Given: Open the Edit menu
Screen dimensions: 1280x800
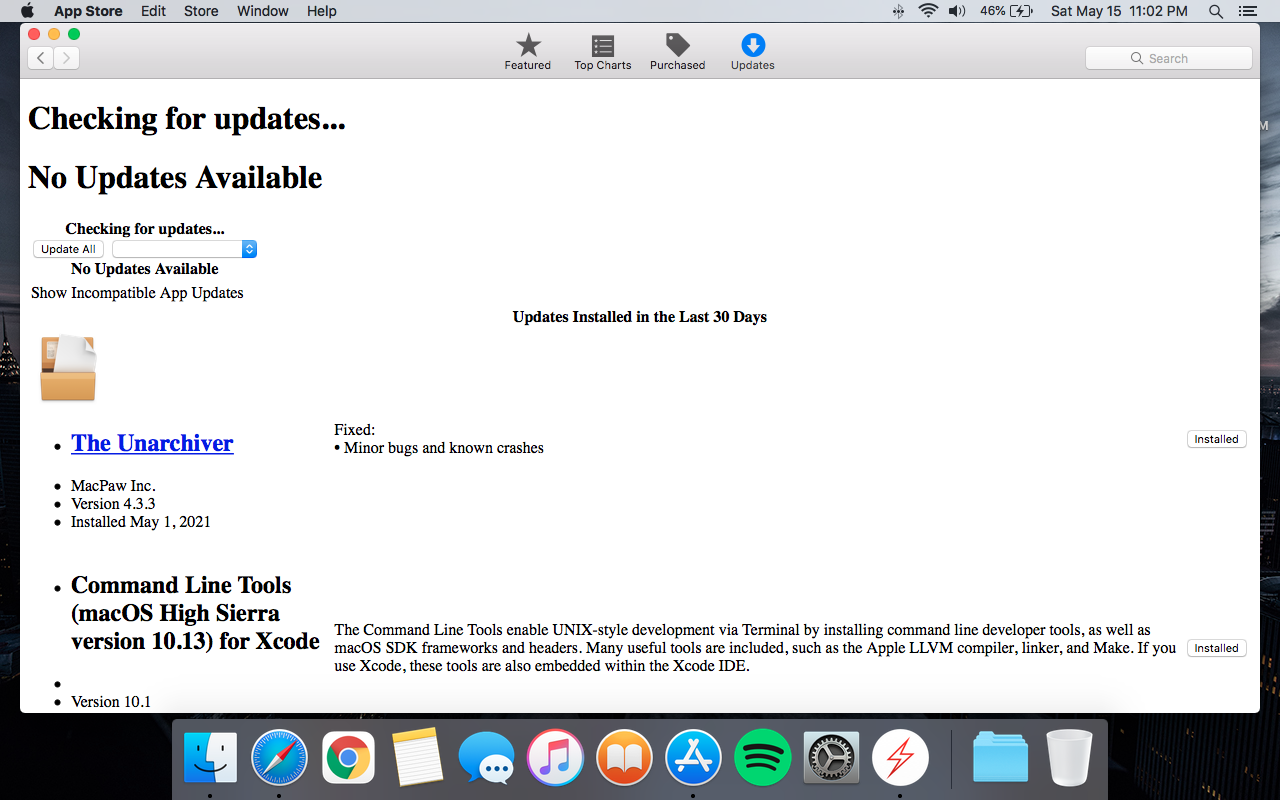Looking at the screenshot, I should (x=153, y=11).
